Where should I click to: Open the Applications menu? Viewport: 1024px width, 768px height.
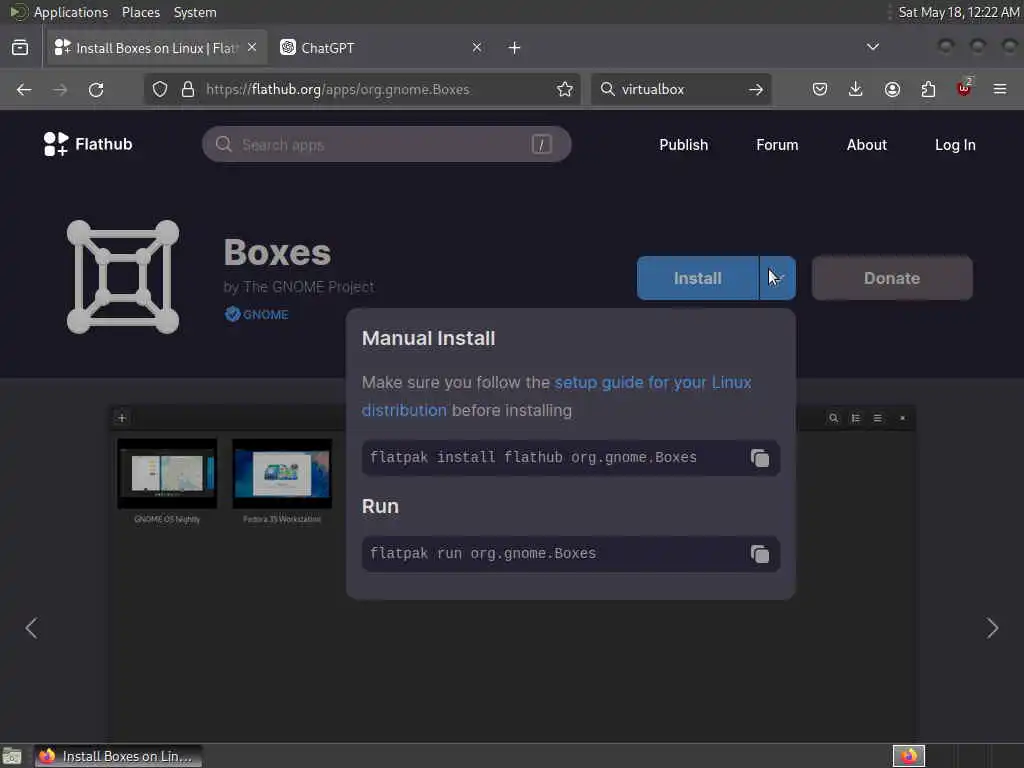[71, 12]
